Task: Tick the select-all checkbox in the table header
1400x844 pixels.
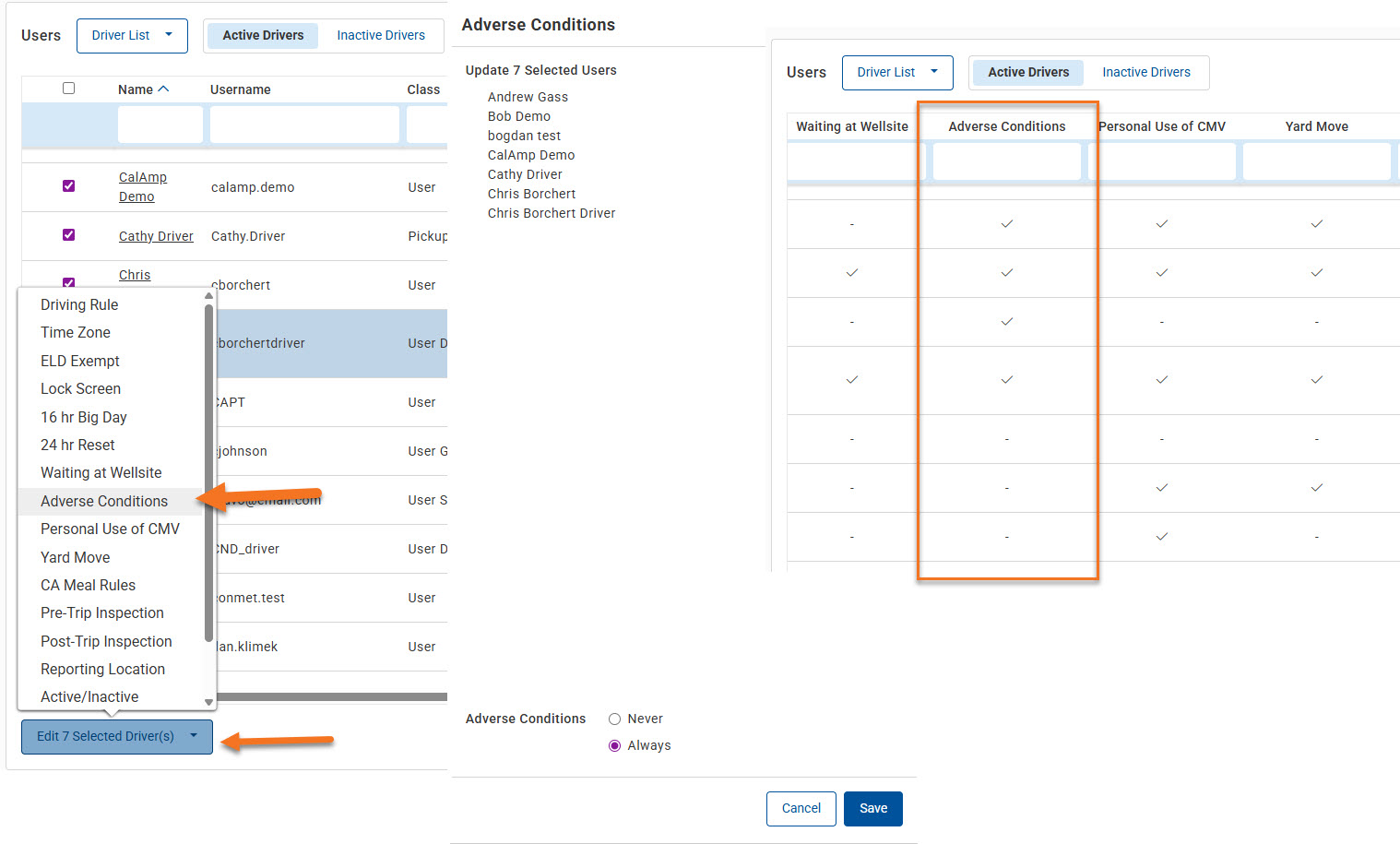Action: click(x=68, y=89)
